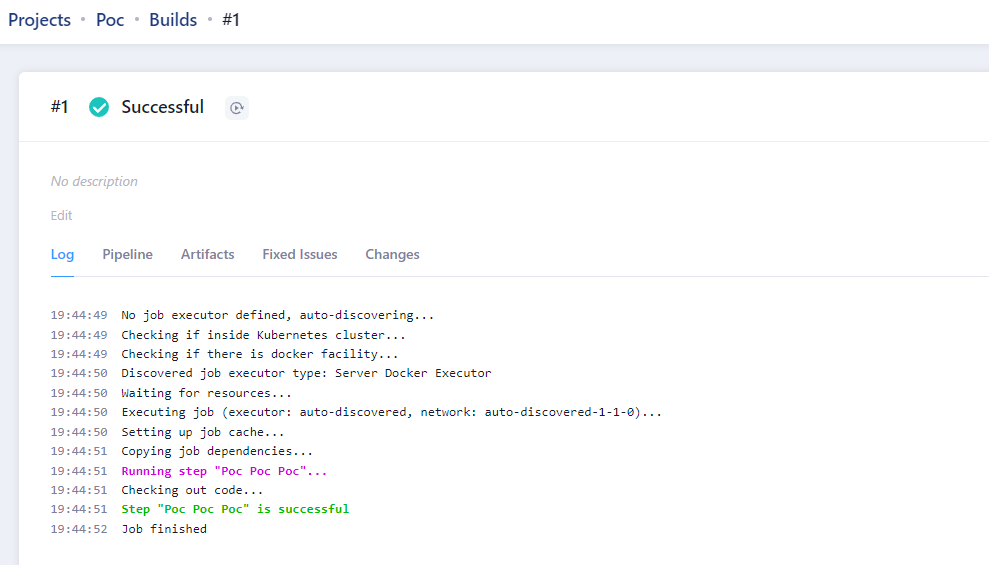
Task: Click the "No description" placeholder text
Action: 94,182
